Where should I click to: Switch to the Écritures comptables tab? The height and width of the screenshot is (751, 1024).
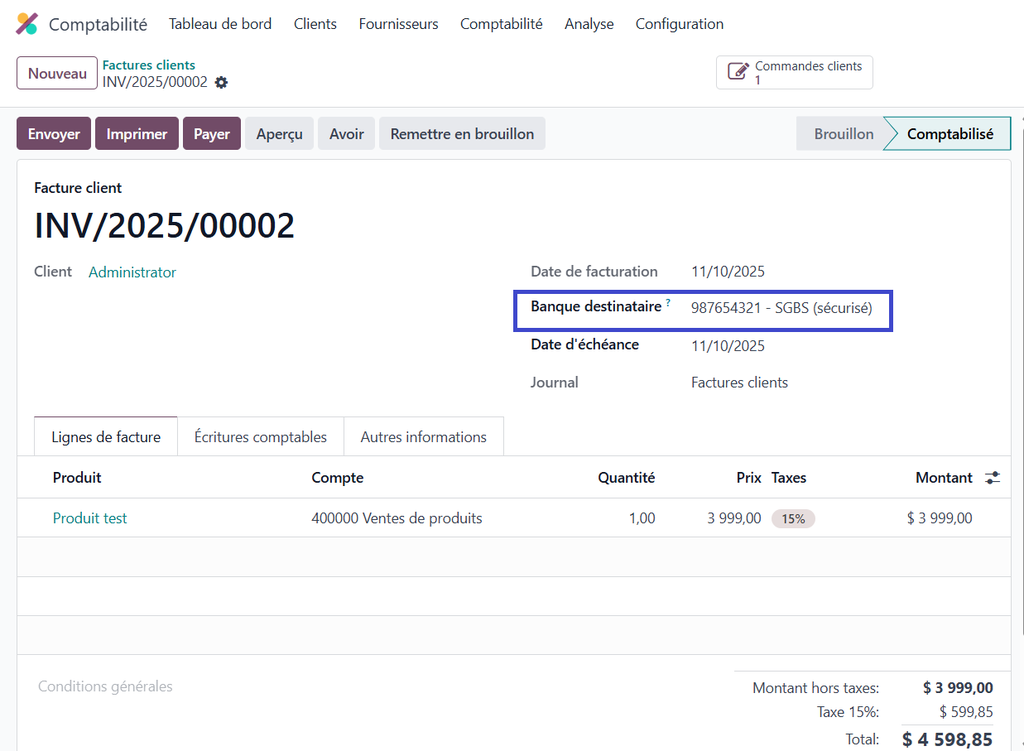(x=261, y=436)
